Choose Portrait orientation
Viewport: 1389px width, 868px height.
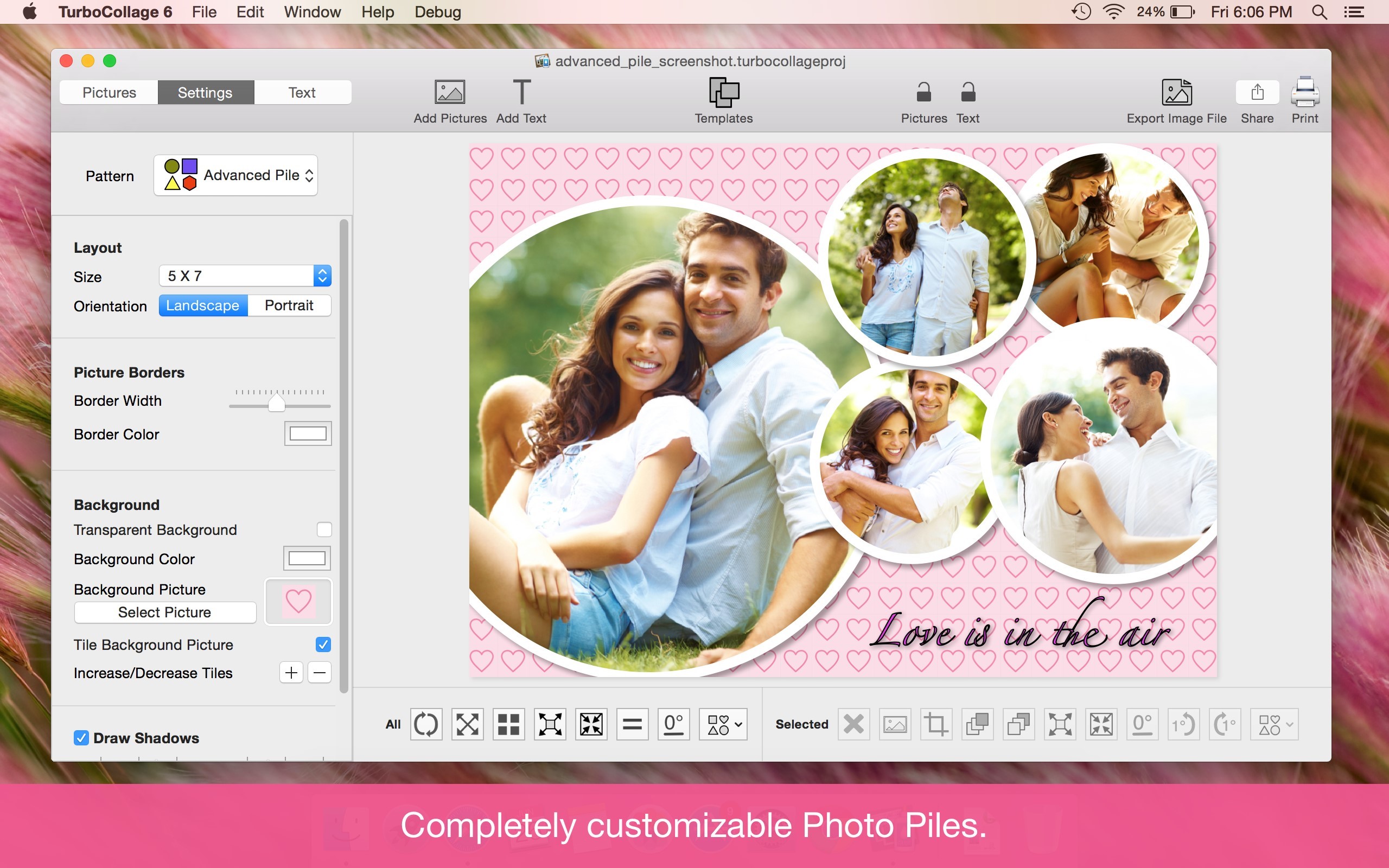(289, 305)
